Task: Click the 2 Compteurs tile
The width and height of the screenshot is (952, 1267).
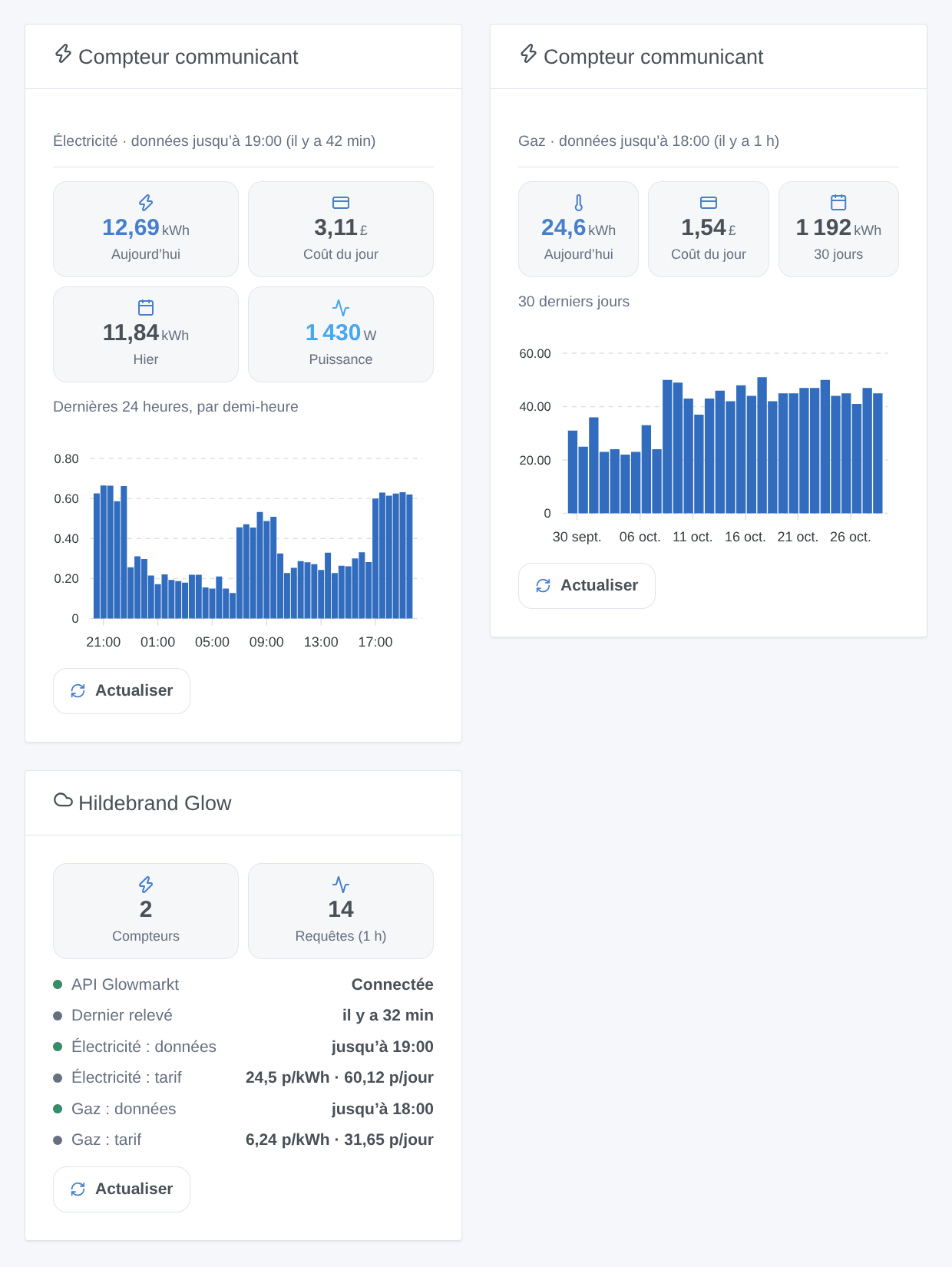Action: [x=146, y=911]
